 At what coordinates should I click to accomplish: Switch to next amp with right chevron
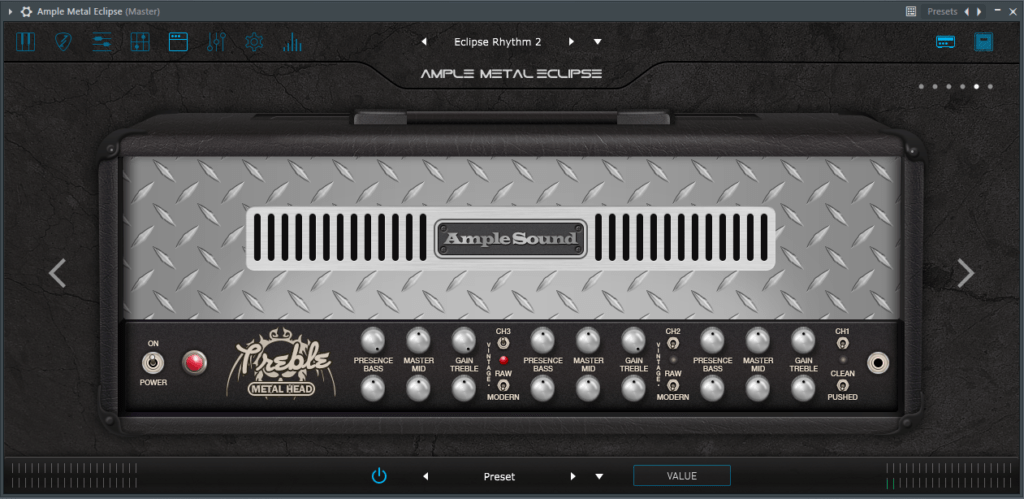[965, 273]
